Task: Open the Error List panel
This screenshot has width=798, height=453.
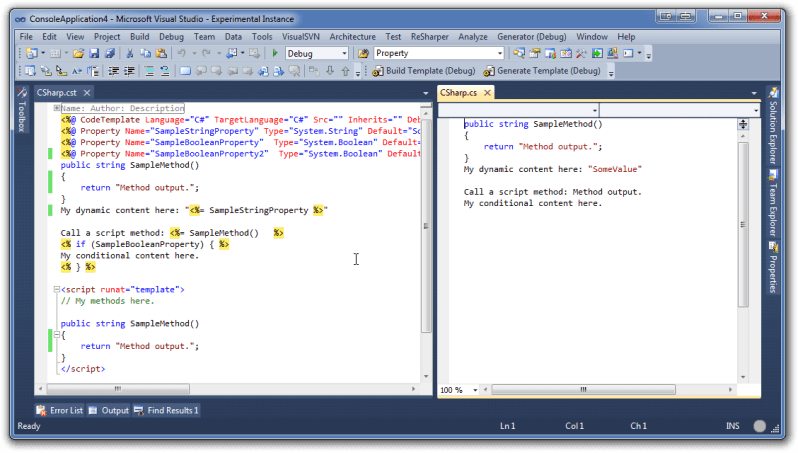Action: click(x=60, y=410)
